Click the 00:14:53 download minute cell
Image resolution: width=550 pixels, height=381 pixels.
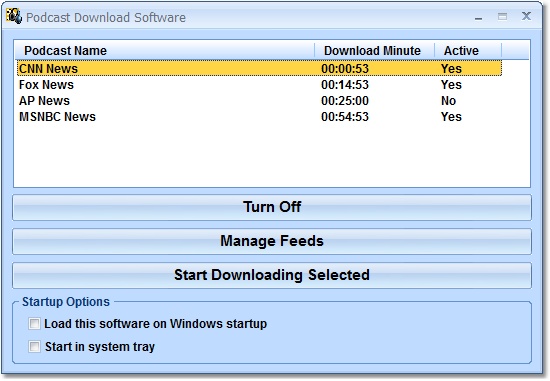(x=345, y=85)
